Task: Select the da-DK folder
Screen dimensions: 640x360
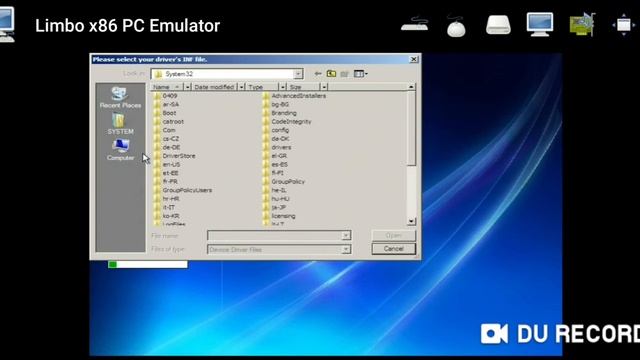Action: point(276,138)
